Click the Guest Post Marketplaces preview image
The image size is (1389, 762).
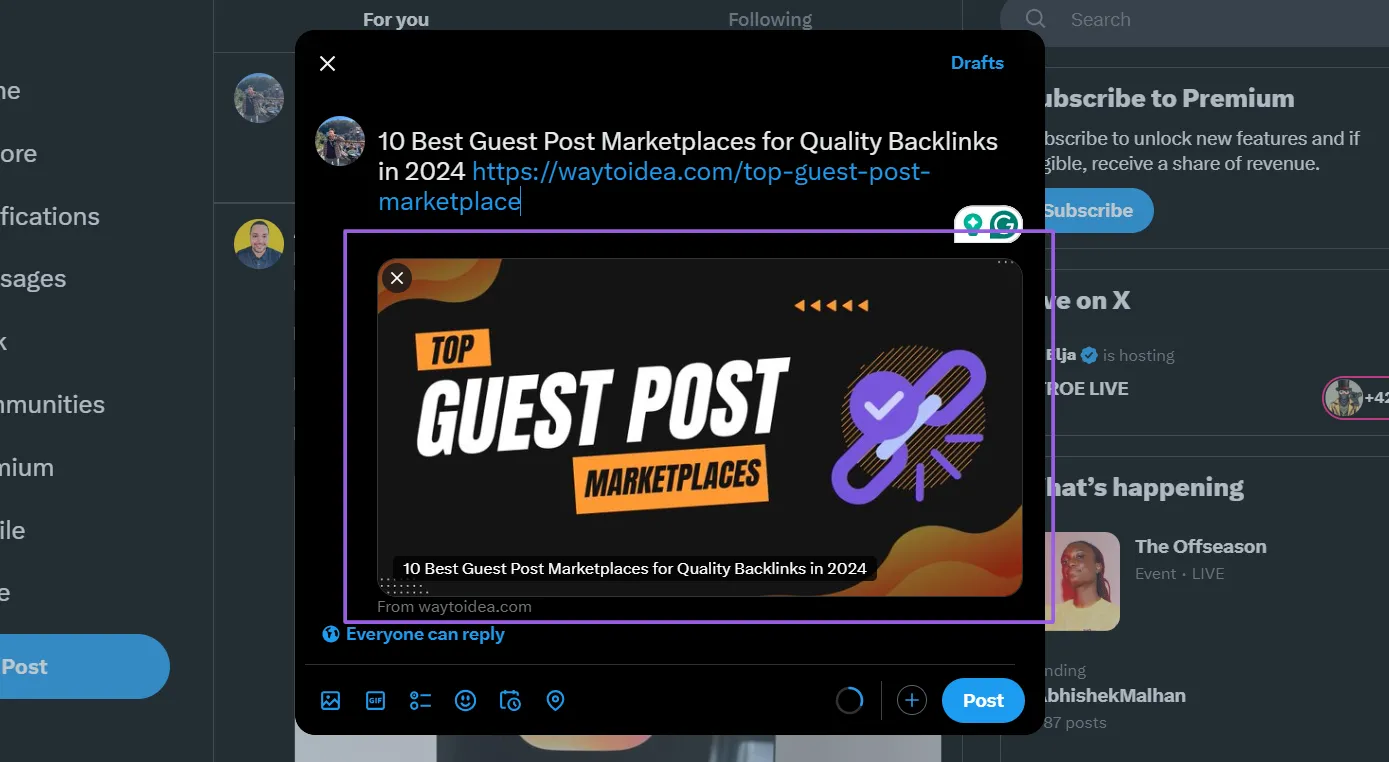pyautogui.click(x=700, y=420)
